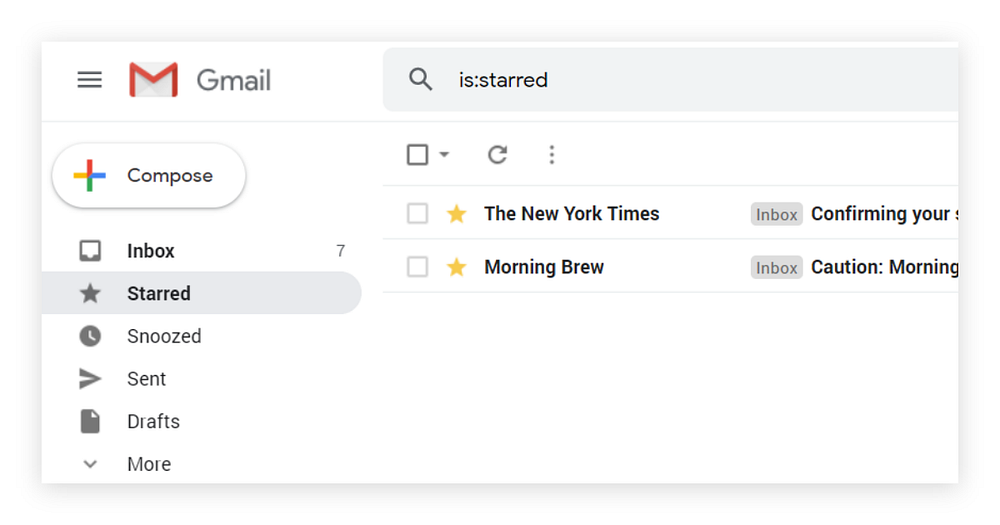Tick the select-all checkbox in toolbar

(x=417, y=154)
